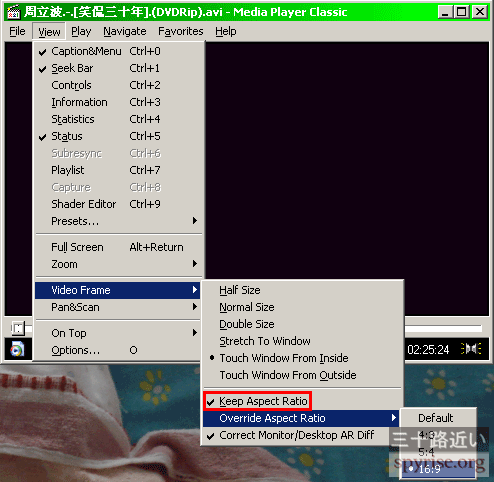Click the audio speaker status icon
The image size is (494, 482).
click(x=471, y=349)
